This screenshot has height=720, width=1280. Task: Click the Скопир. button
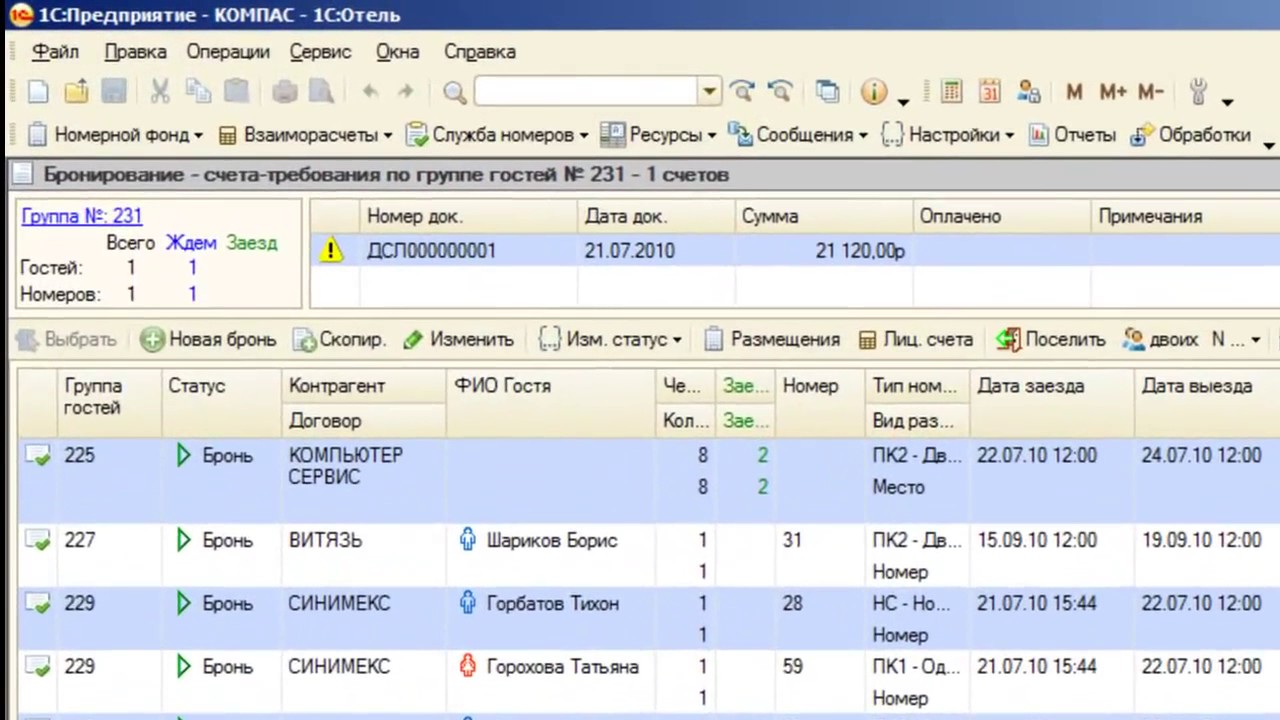[339, 340]
